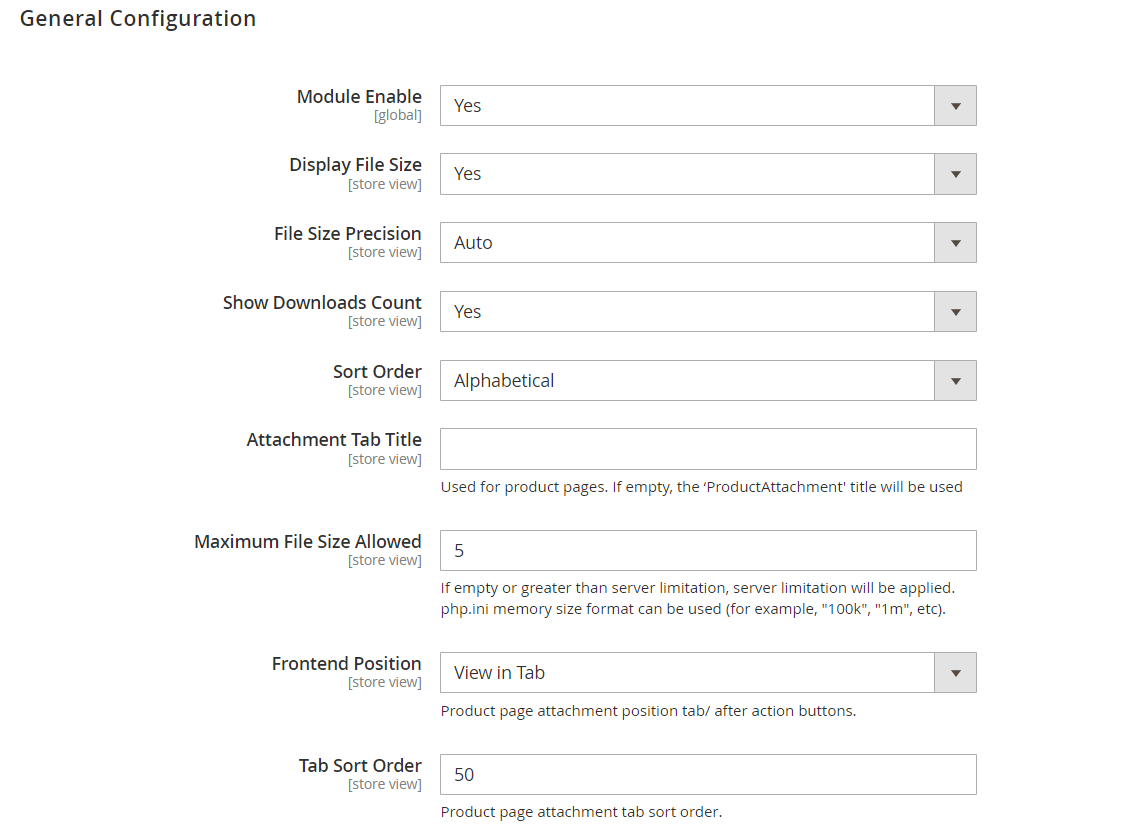Click the Show Downloads Count label

[322, 303]
